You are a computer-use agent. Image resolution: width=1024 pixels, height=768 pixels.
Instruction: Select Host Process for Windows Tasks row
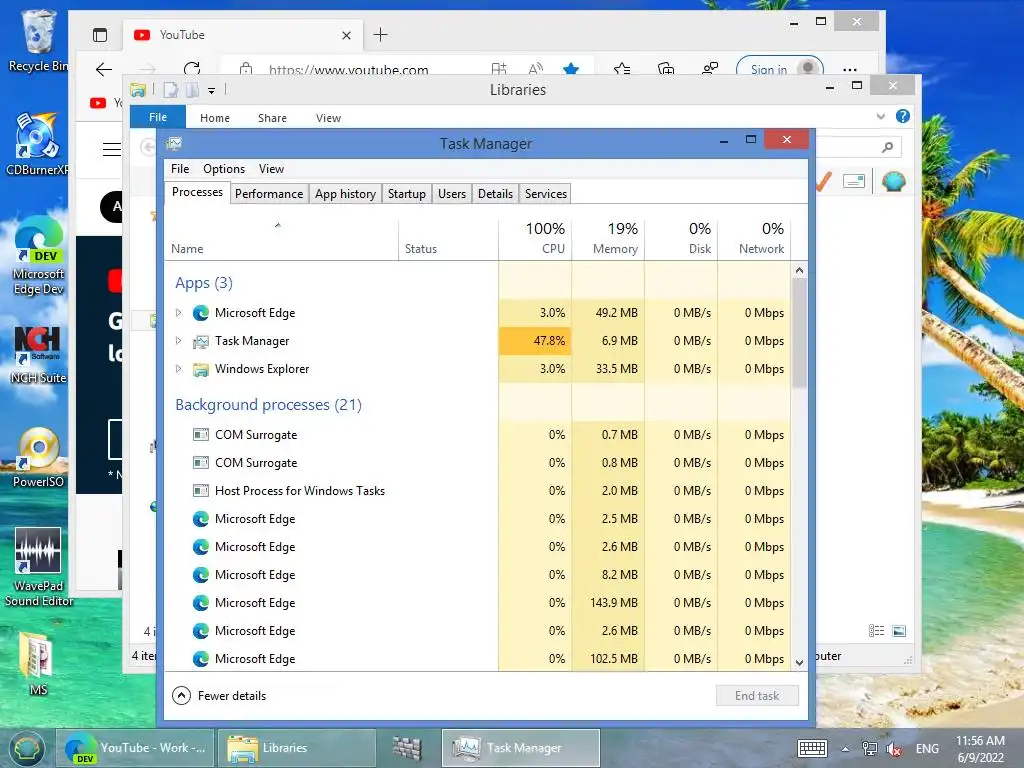point(477,491)
